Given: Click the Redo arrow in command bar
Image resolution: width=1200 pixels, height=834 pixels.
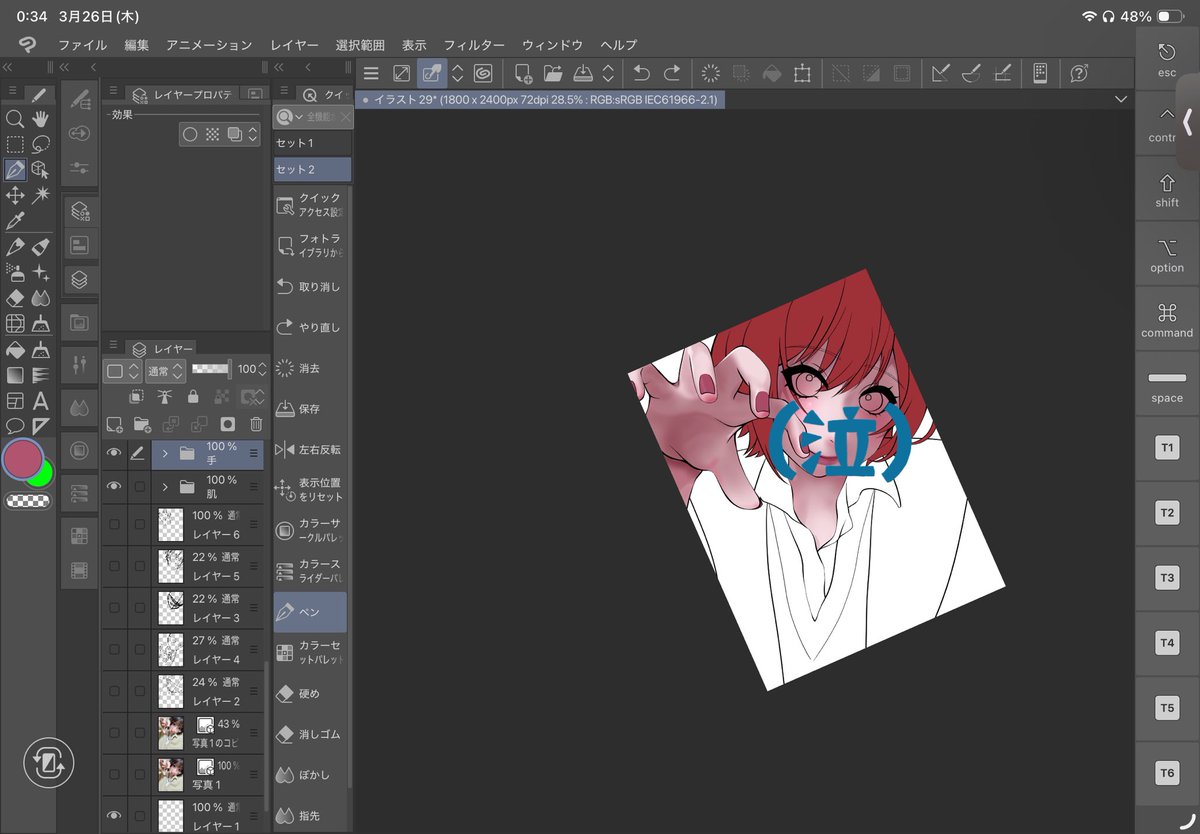Looking at the screenshot, I should [x=672, y=73].
